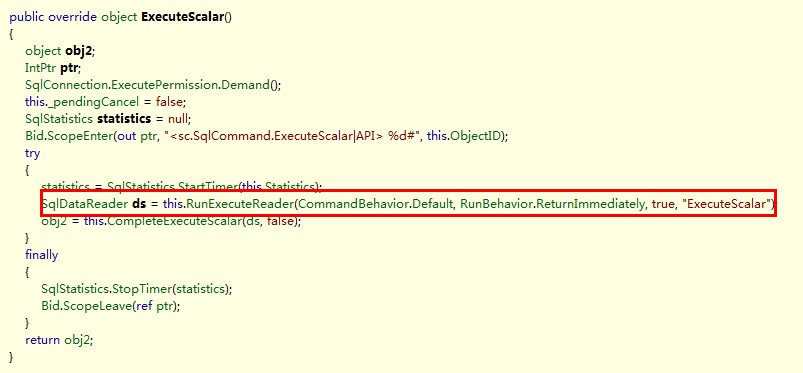Click the out keyword in ScopeEnter
The height and width of the screenshot is (373, 803).
(x=126, y=136)
